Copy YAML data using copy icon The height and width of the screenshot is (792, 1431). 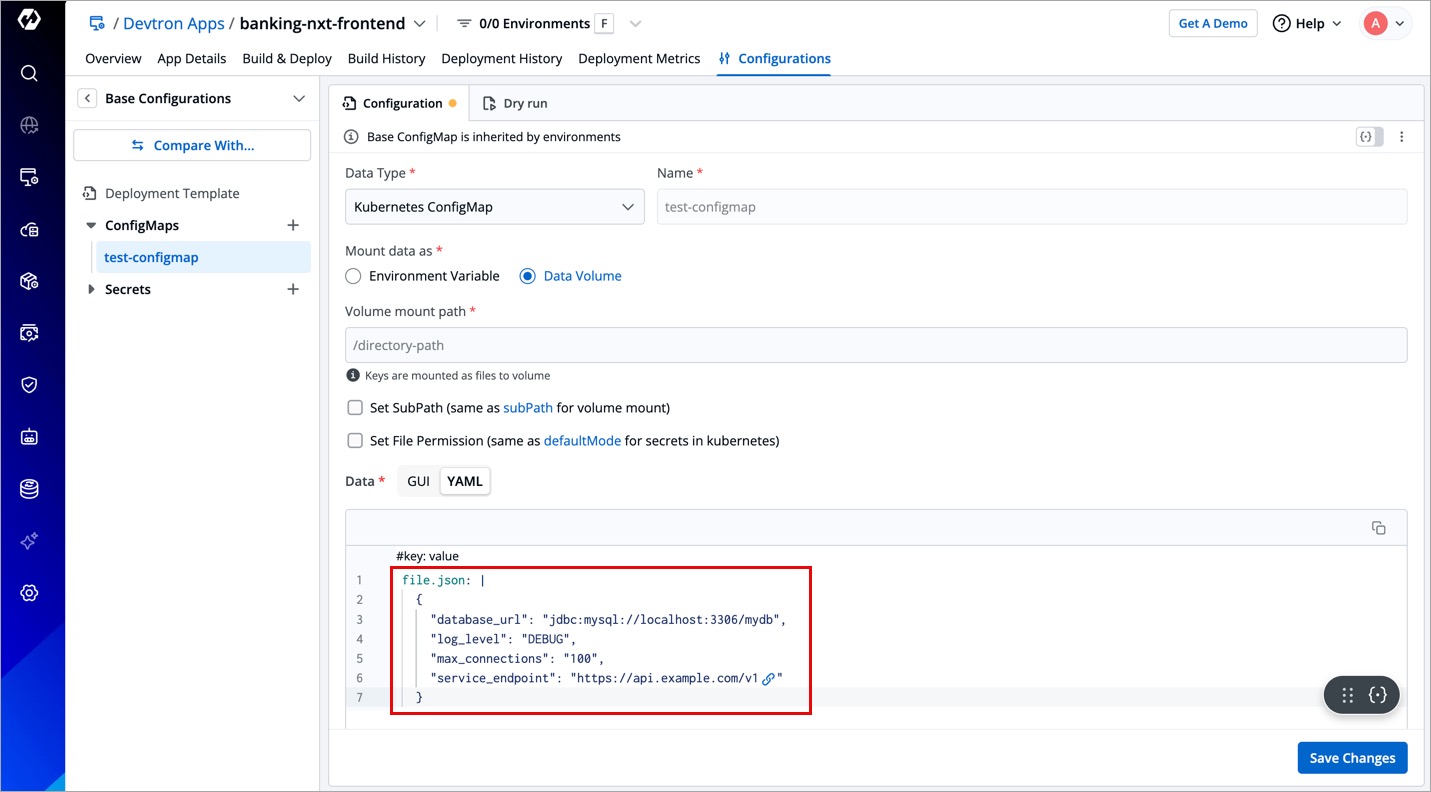pyautogui.click(x=1378, y=528)
